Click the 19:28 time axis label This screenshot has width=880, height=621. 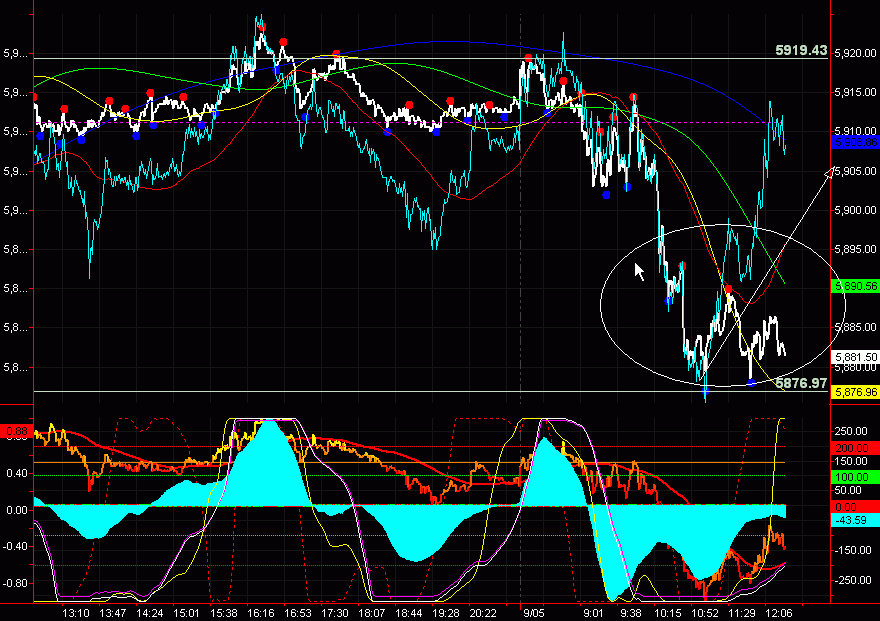click(x=446, y=613)
